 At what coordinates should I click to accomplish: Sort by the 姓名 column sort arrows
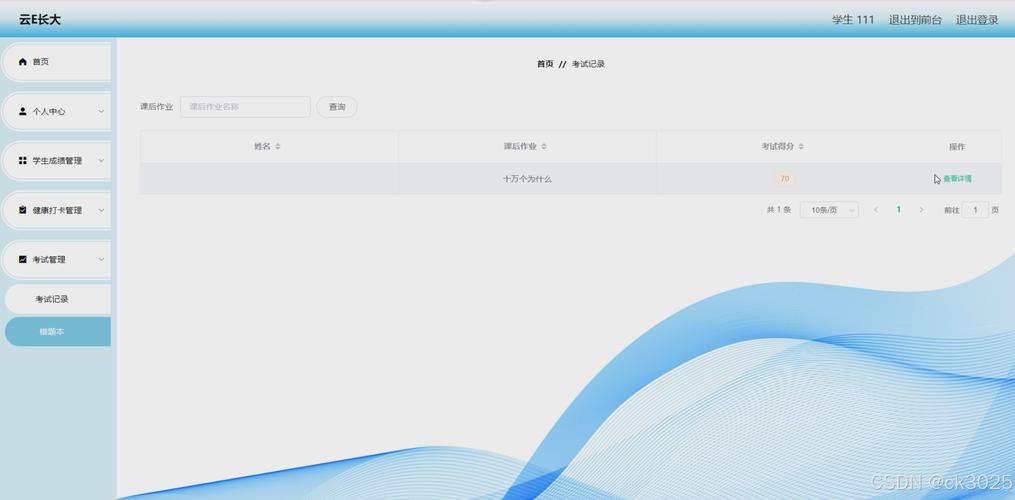pyautogui.click(x=278, y=146)
